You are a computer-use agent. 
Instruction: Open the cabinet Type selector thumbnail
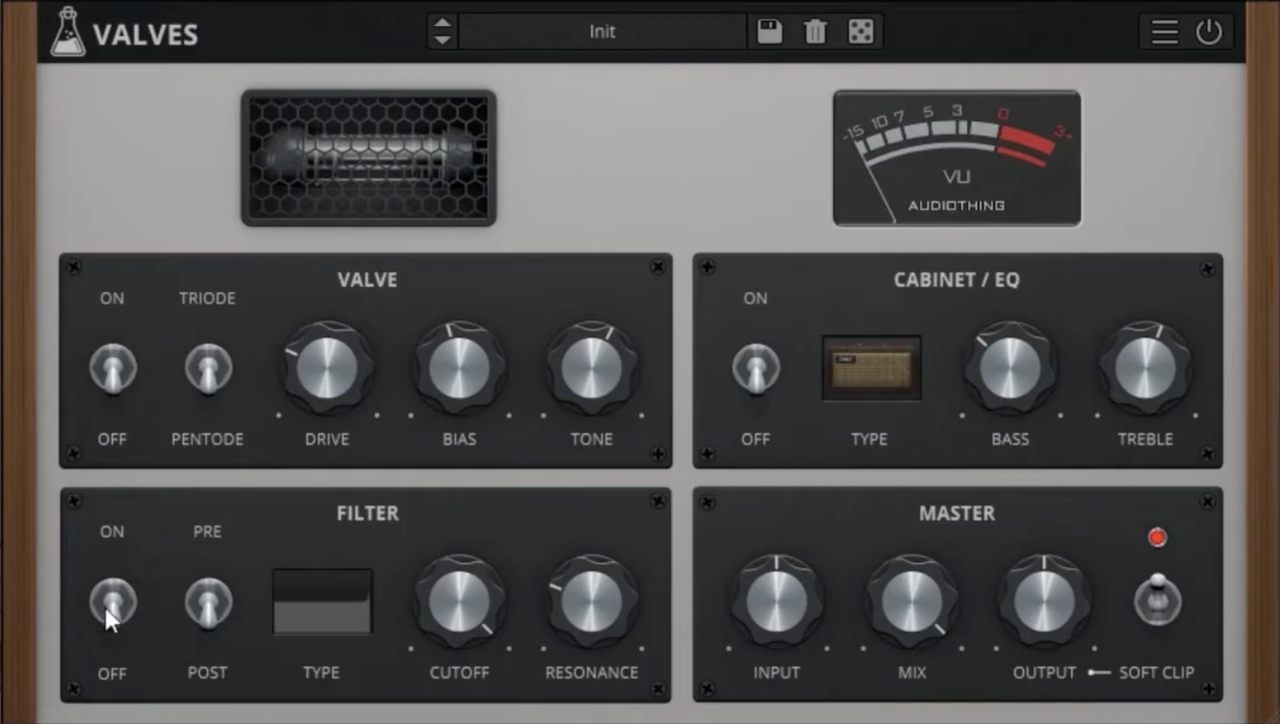coord(871,368)
